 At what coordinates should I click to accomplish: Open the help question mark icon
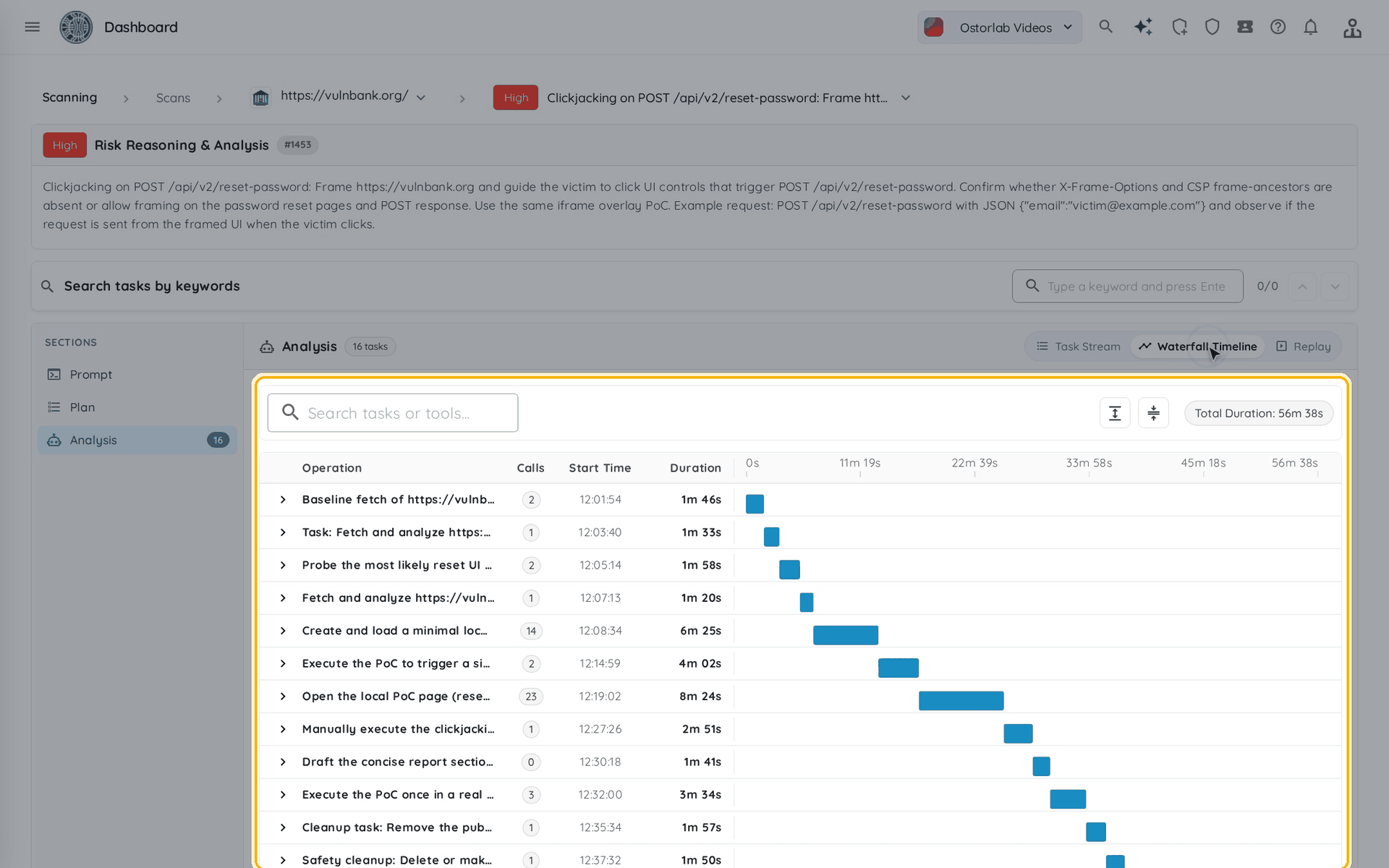click(1278, 27)
